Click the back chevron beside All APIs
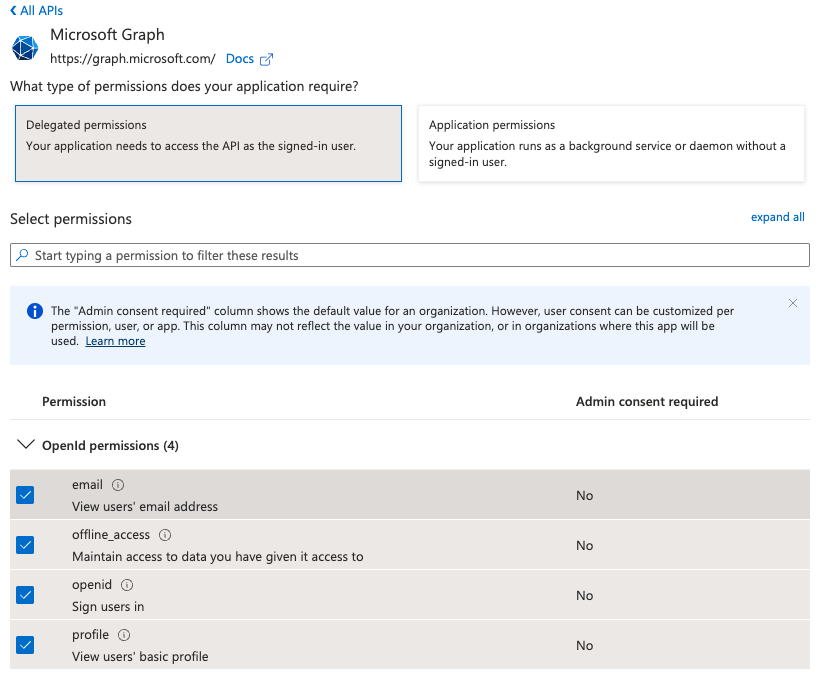The width and height of the screenshot is (819, 676). pos(14,10)
